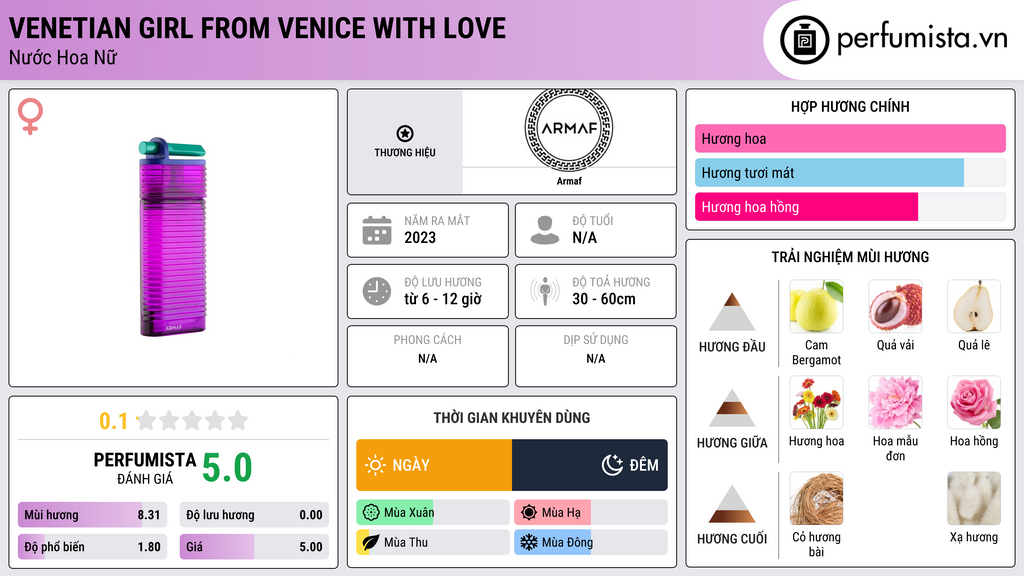Click the Quả vải lychee note thumbnail
Image resolution: width=1024 pixels, height=576 pixels.
pyautogui.click(x=895, y=306)
